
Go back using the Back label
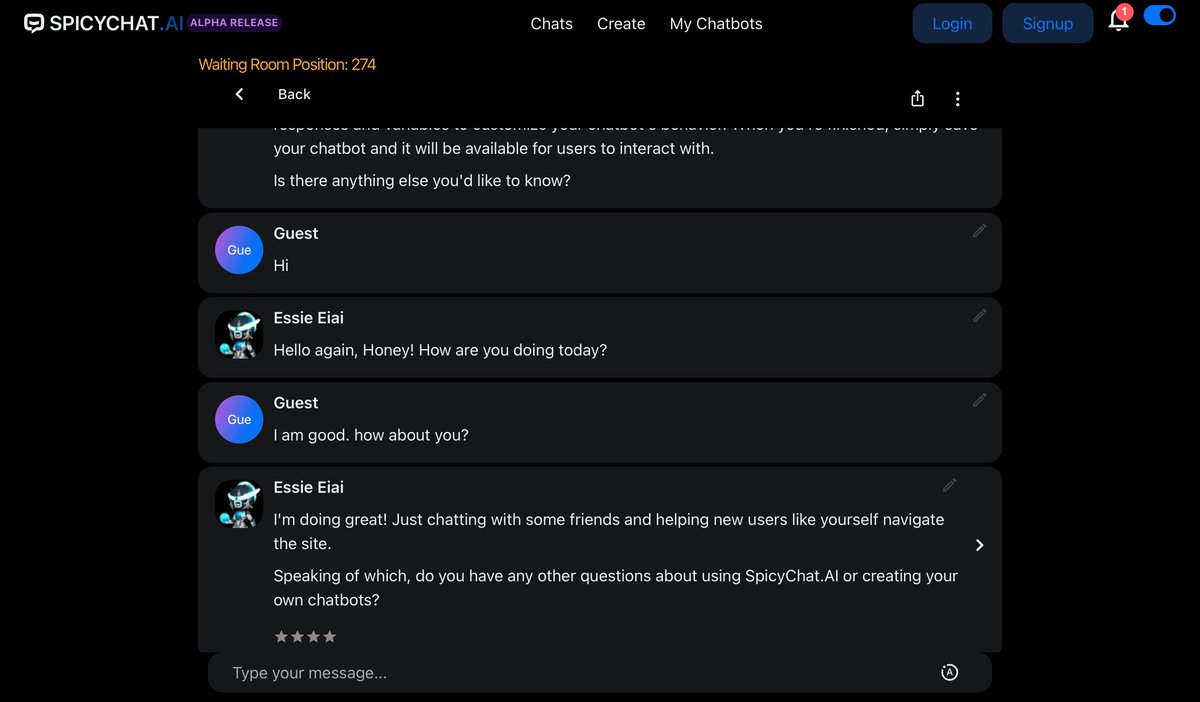coord(294,94)
